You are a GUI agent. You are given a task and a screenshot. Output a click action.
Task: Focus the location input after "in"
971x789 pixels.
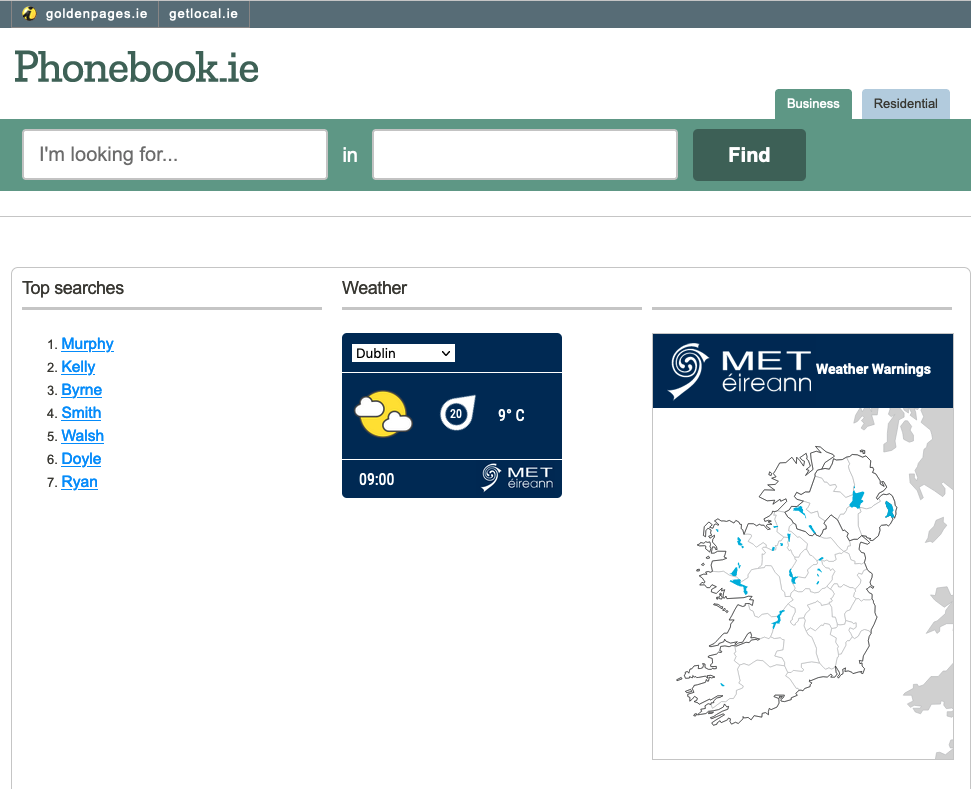point(525,155)
